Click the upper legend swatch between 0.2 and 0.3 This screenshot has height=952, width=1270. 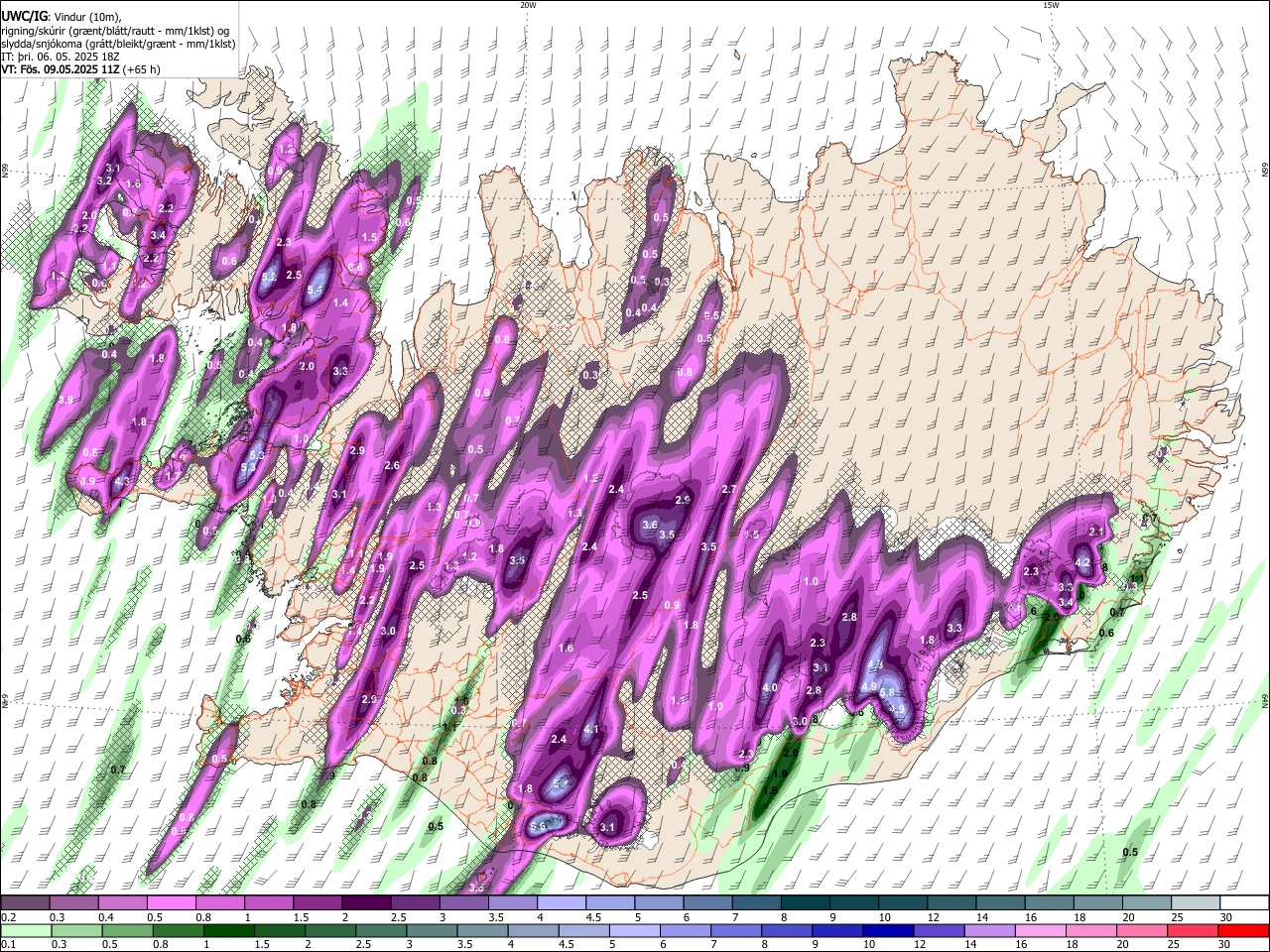(25, 902)
